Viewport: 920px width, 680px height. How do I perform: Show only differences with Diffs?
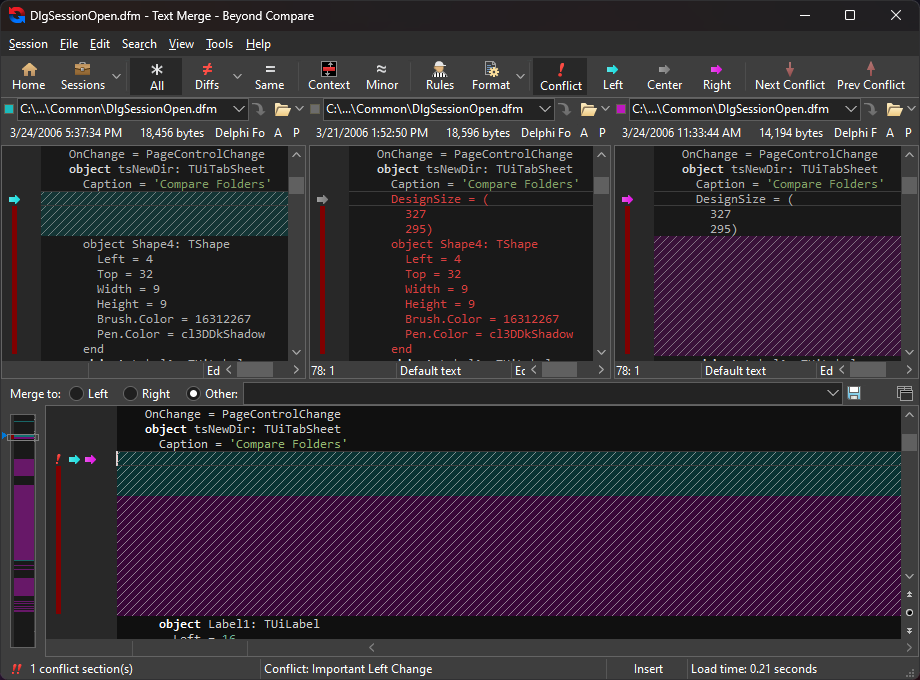(207, 76)
